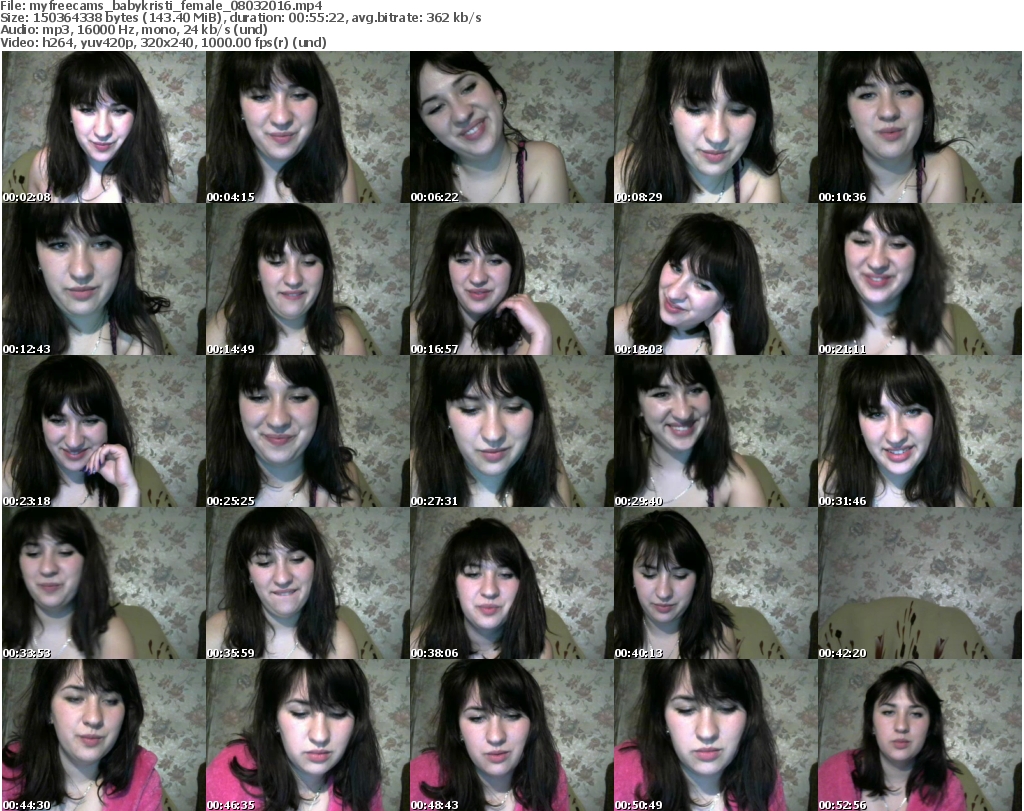Click the frame stamped 00:38:06
Screen dimensions: 1024x811
511,584
